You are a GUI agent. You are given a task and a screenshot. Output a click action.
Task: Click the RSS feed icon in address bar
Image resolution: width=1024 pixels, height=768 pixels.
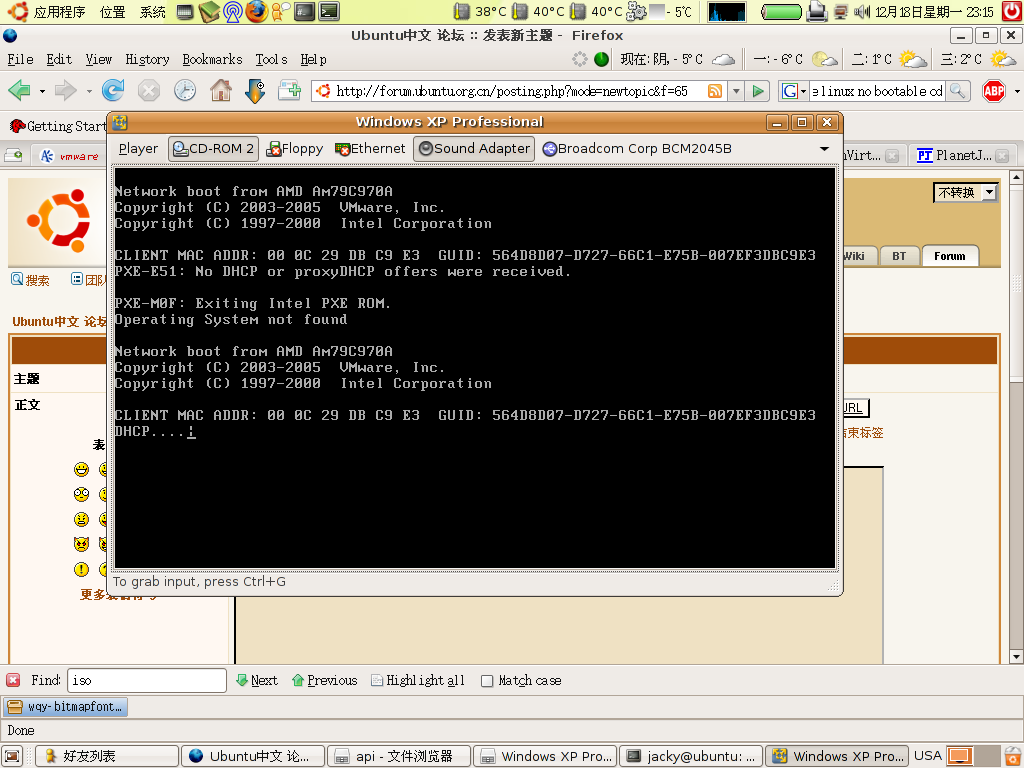pos(715,91)
